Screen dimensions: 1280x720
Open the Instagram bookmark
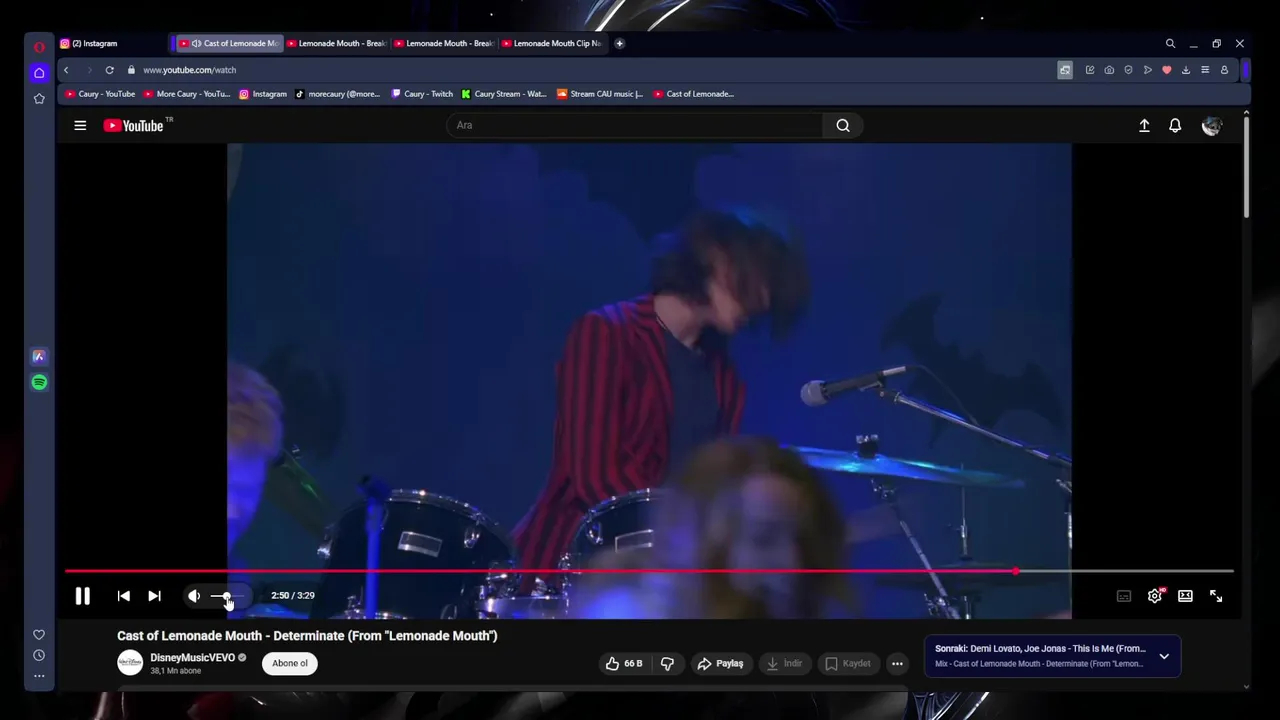tap(262, 94)
